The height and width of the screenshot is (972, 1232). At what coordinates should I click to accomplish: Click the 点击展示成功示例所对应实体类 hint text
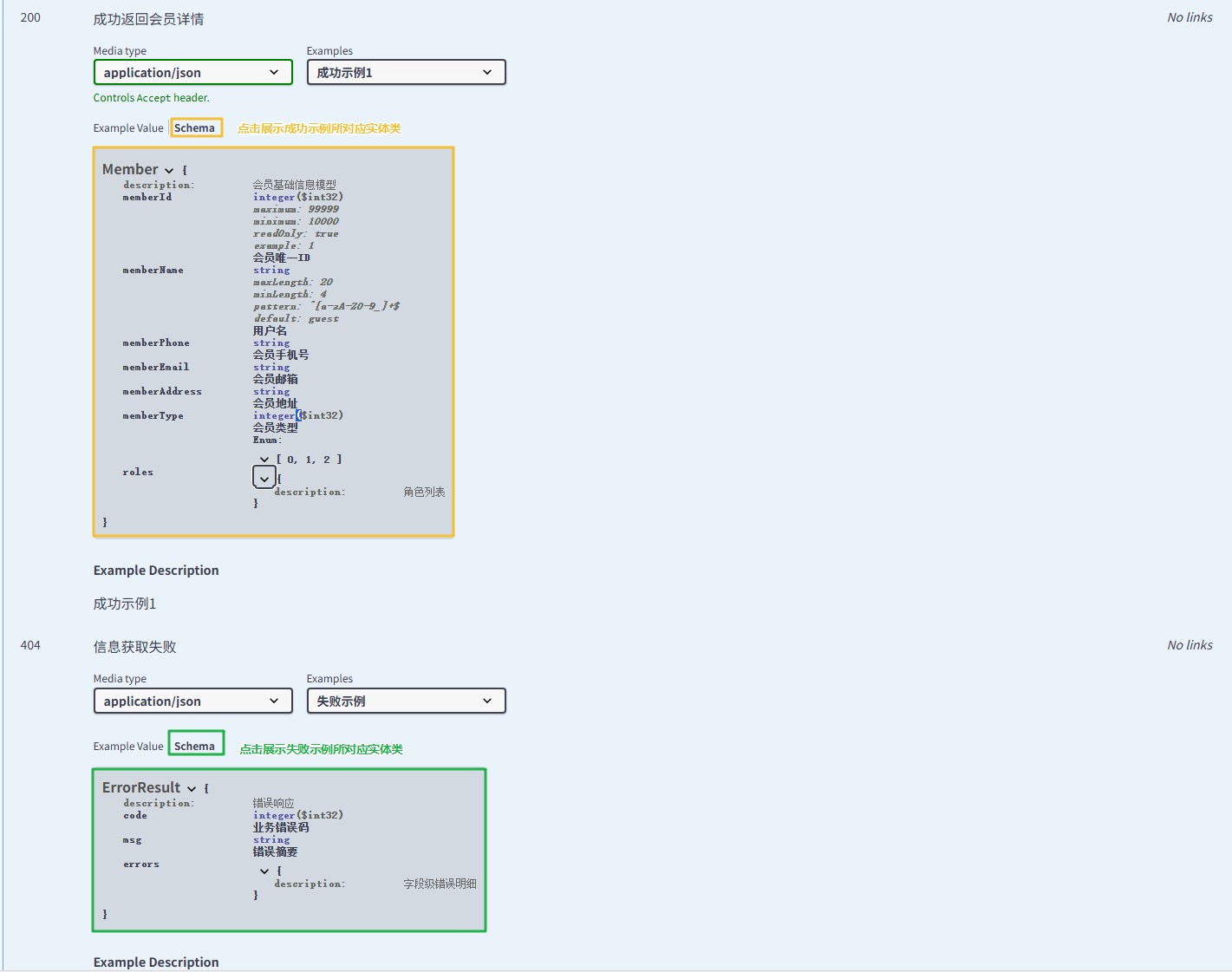pos(318,127)
